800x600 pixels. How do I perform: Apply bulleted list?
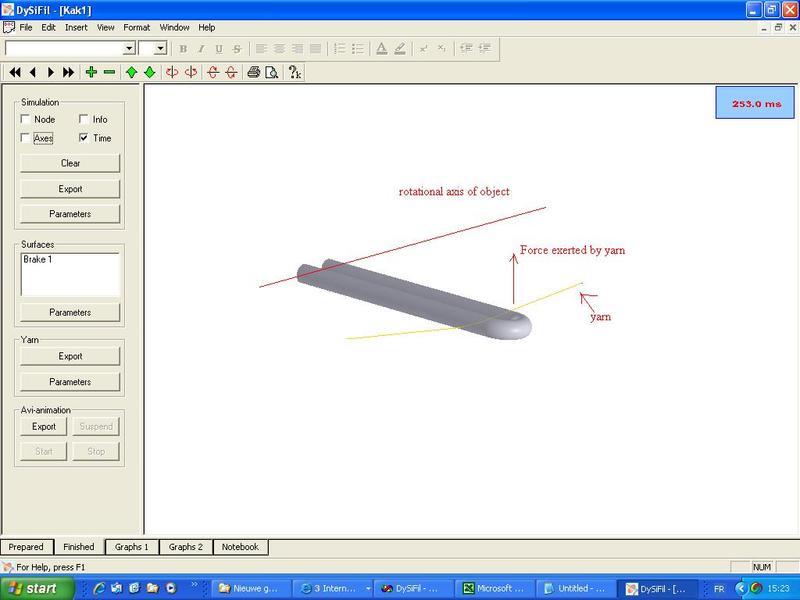point(358,49)
